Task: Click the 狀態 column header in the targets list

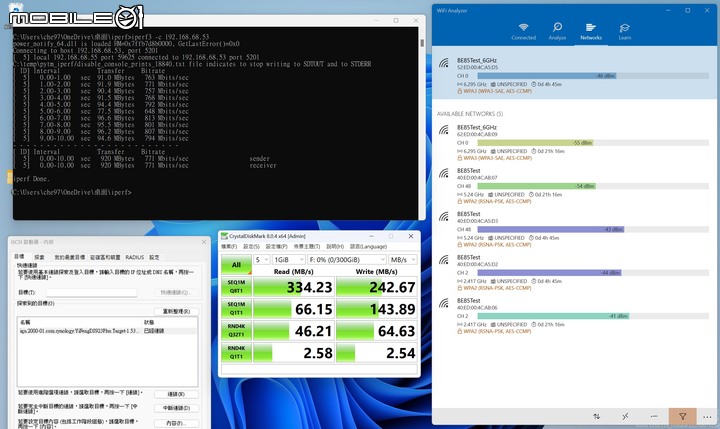Action: [169, 322]
